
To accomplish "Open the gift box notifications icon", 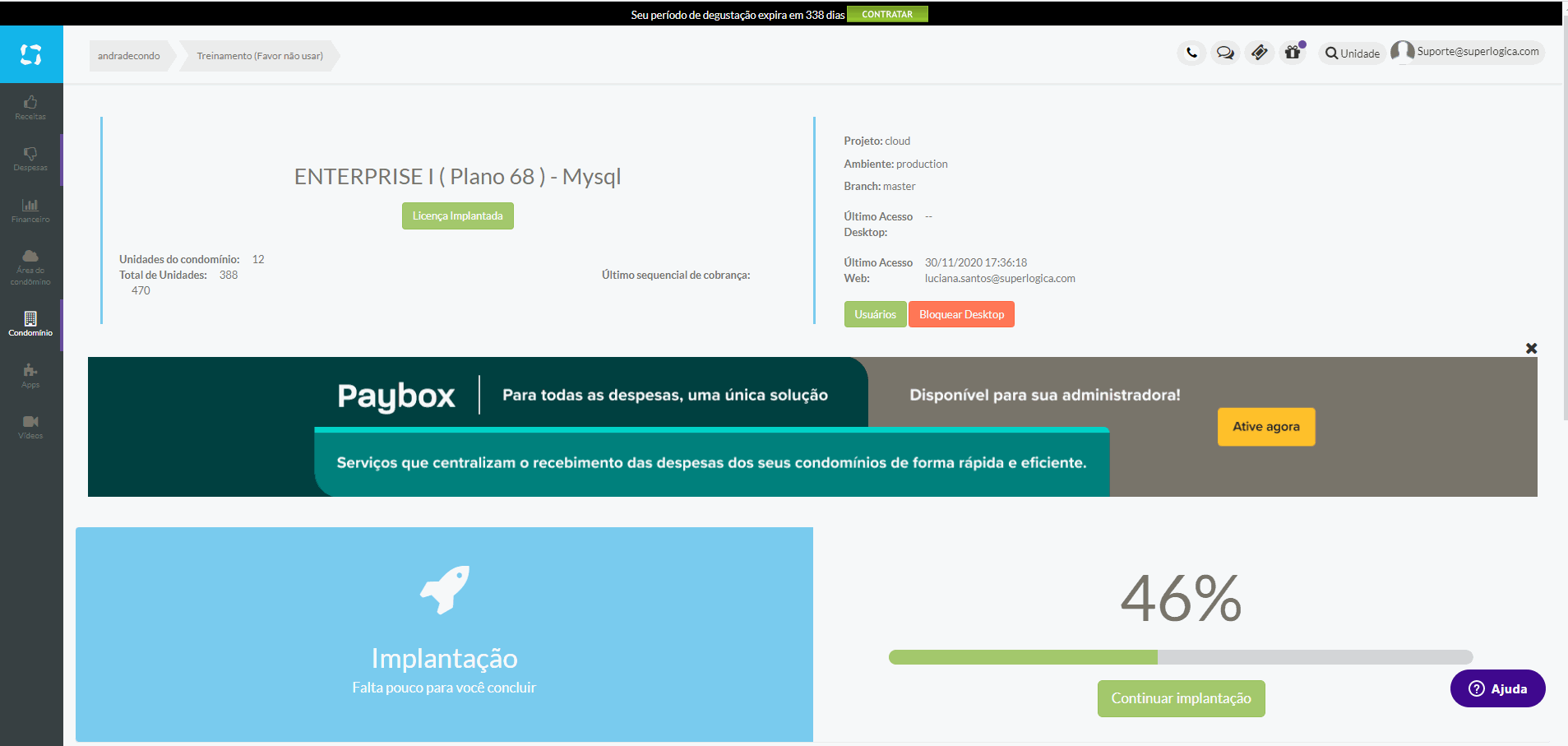I will coord(1293,53).
